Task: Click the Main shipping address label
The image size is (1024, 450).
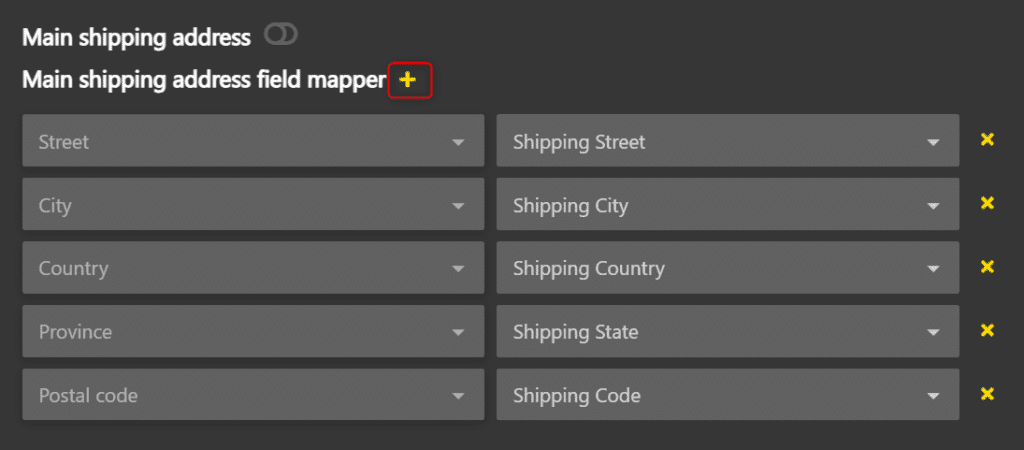Action: [137, 38]
